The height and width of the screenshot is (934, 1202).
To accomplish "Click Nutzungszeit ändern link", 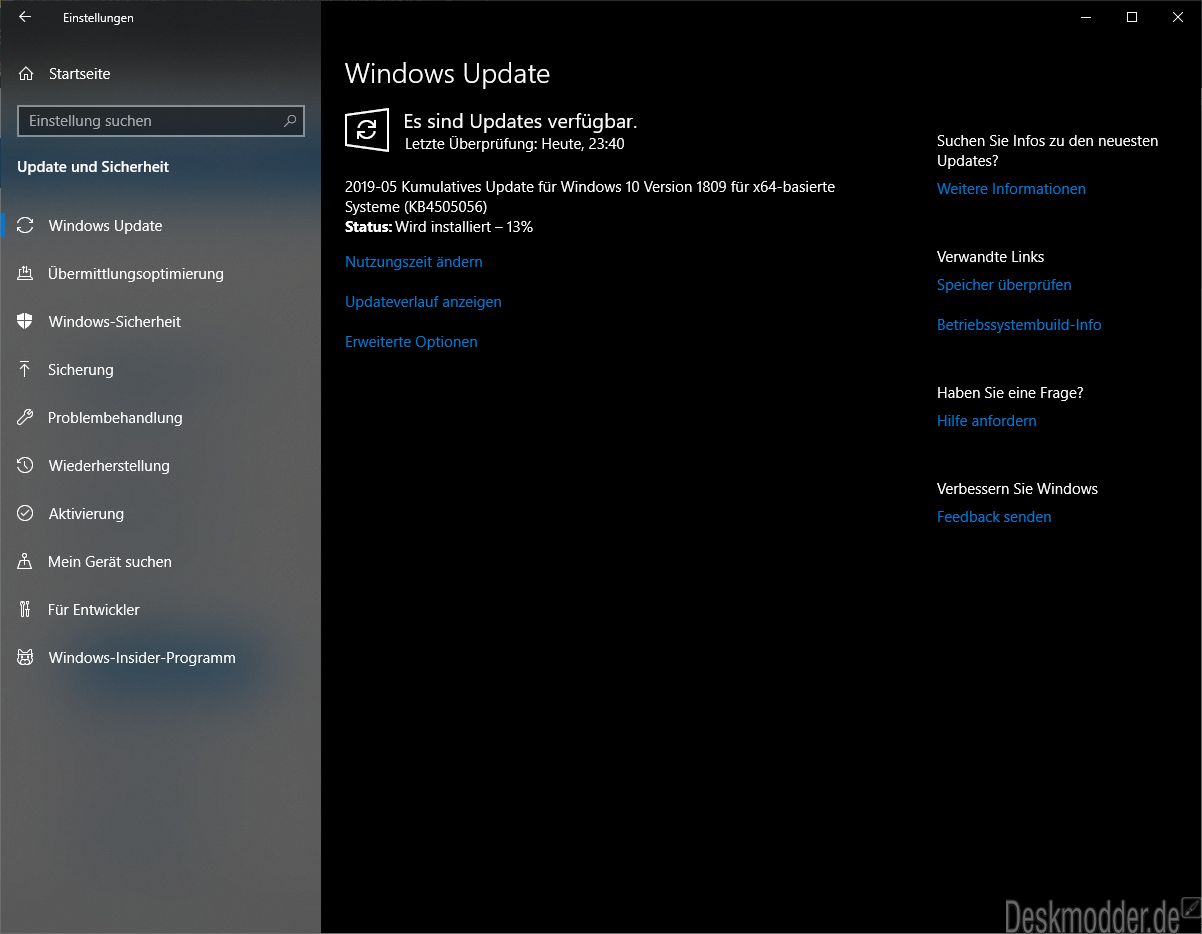I will 414,262.
